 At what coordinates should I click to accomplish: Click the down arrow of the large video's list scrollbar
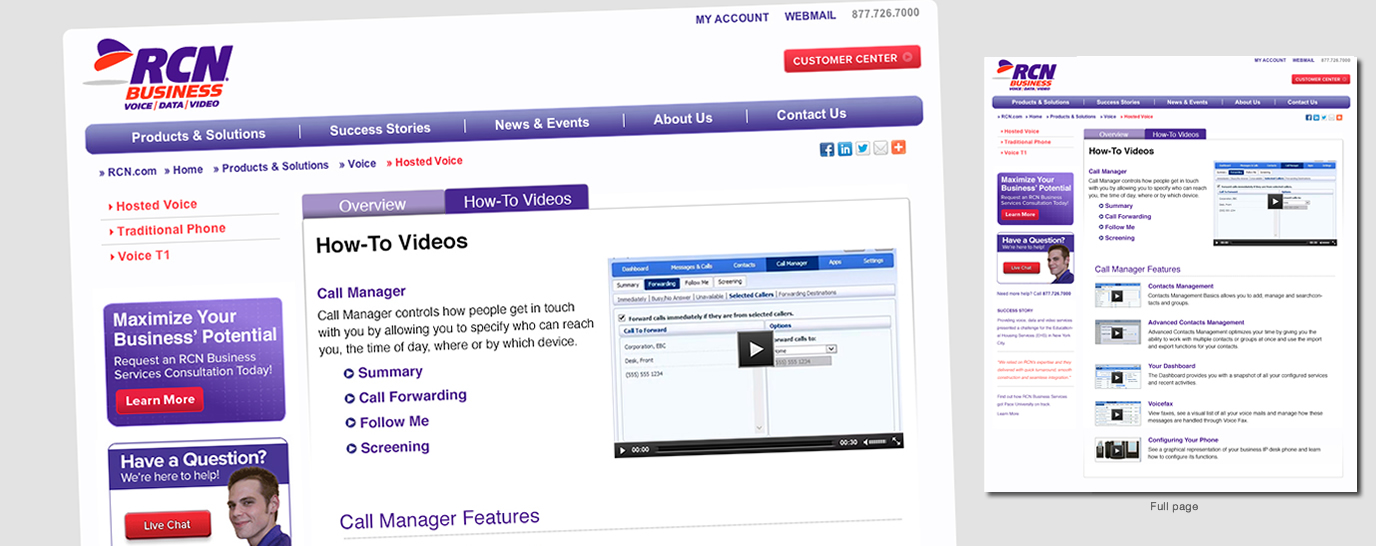click(759, 428)
